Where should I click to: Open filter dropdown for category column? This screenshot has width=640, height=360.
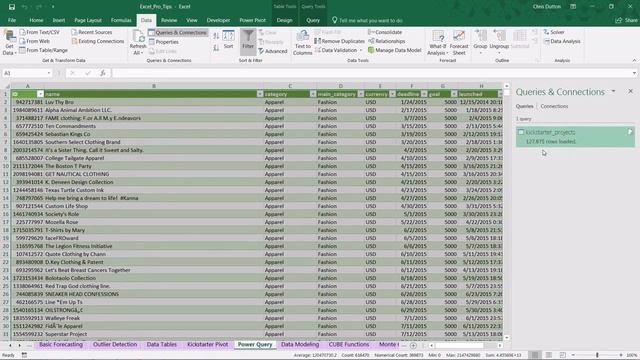313,94
